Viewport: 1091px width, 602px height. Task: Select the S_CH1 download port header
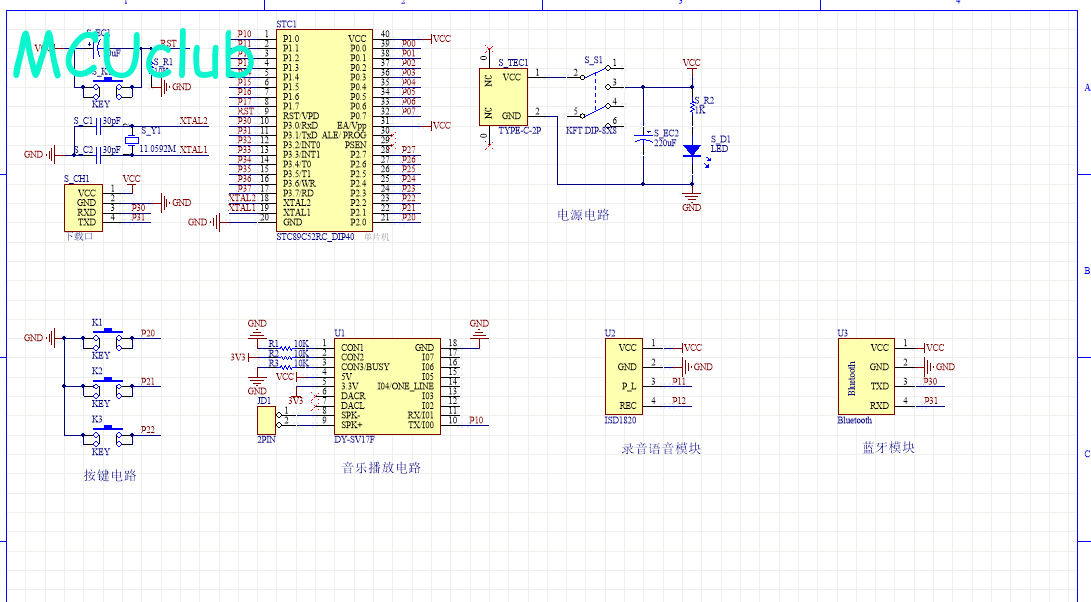tap(86, 207)
